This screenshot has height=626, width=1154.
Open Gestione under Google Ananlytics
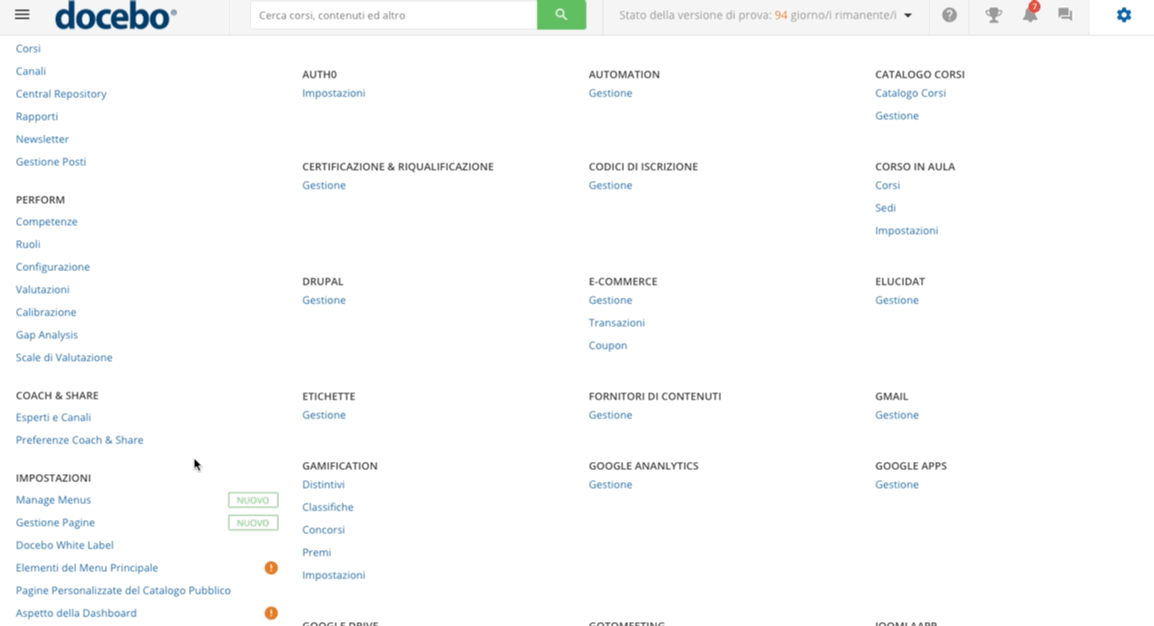610,485
